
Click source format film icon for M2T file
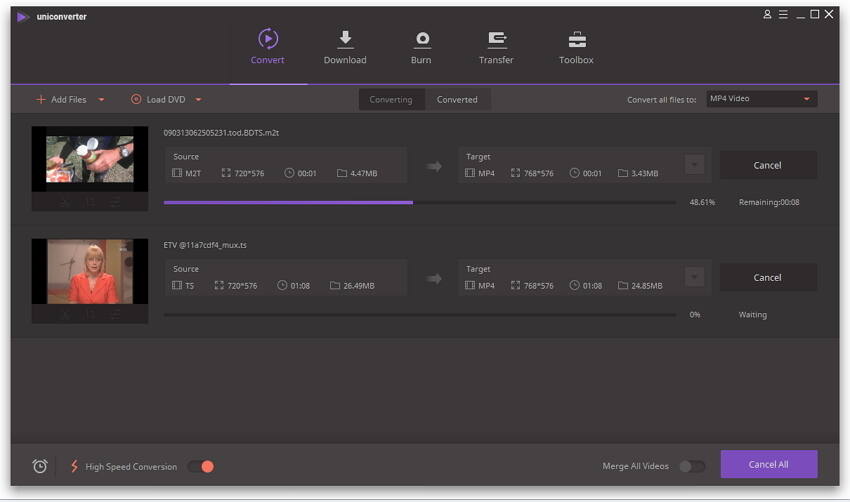[x=177, y=173]
